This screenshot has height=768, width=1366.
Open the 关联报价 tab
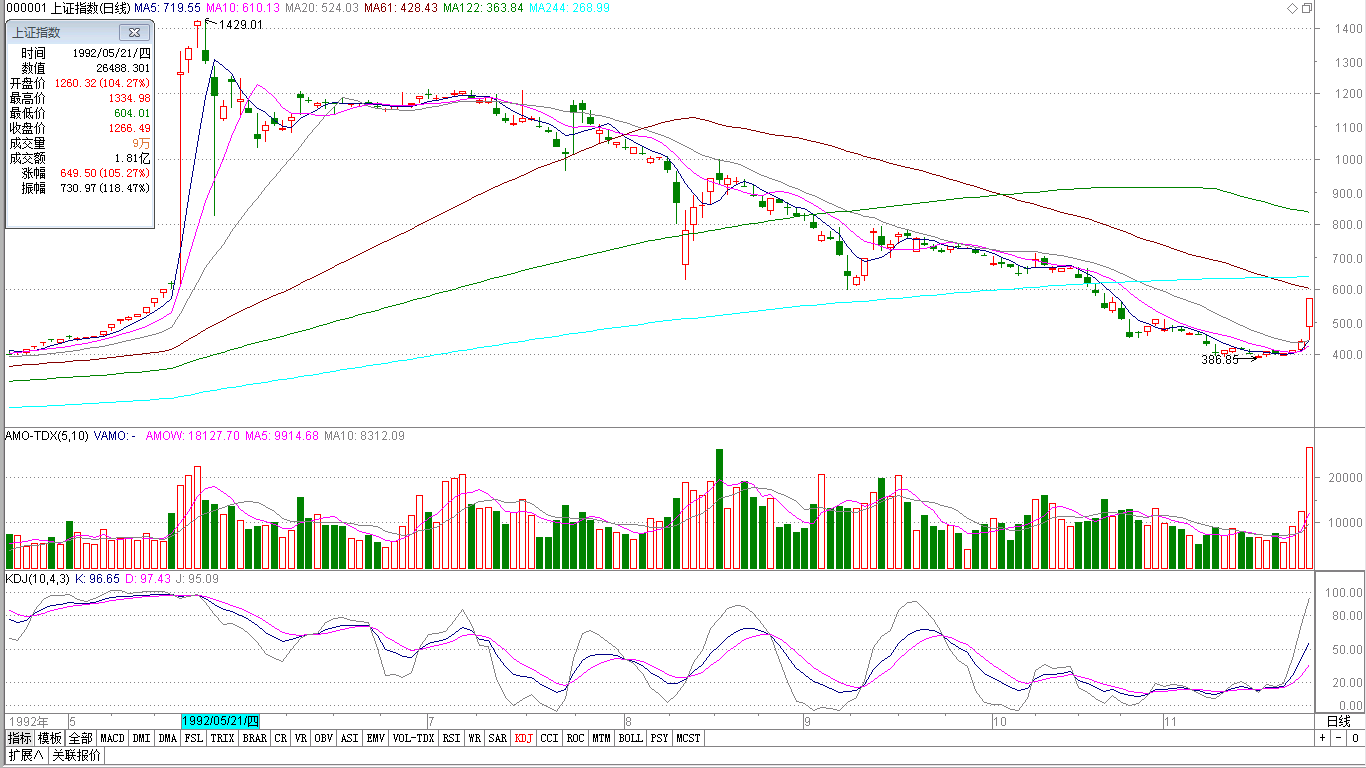(77, 755)
